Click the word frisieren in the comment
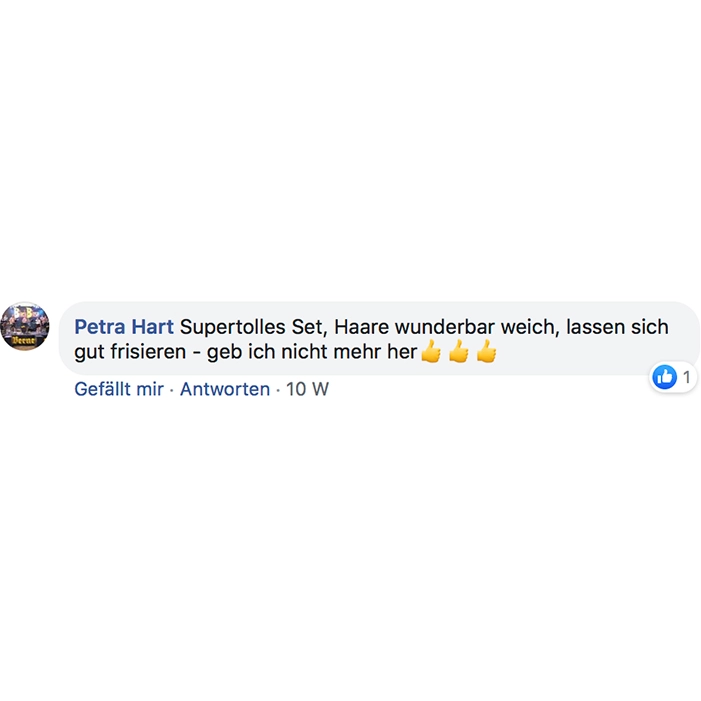Image resolution: width=701 pixels, height=701 pixels. [x=148, y=352]
